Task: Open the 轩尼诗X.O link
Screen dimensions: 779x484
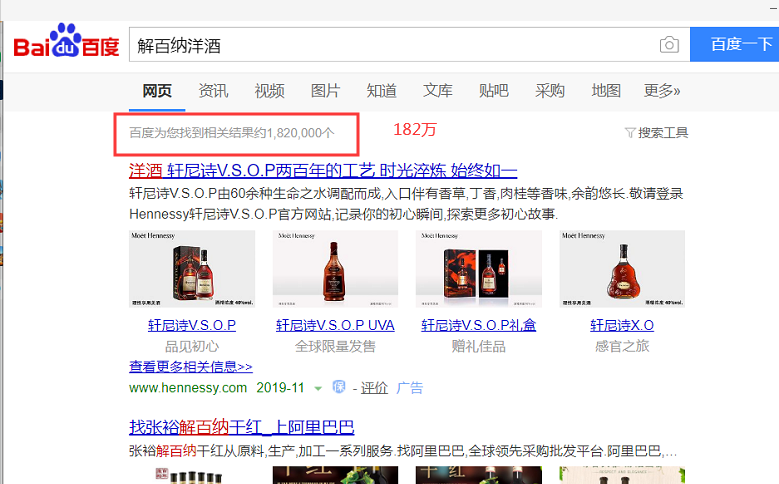Action: point(622,325)
